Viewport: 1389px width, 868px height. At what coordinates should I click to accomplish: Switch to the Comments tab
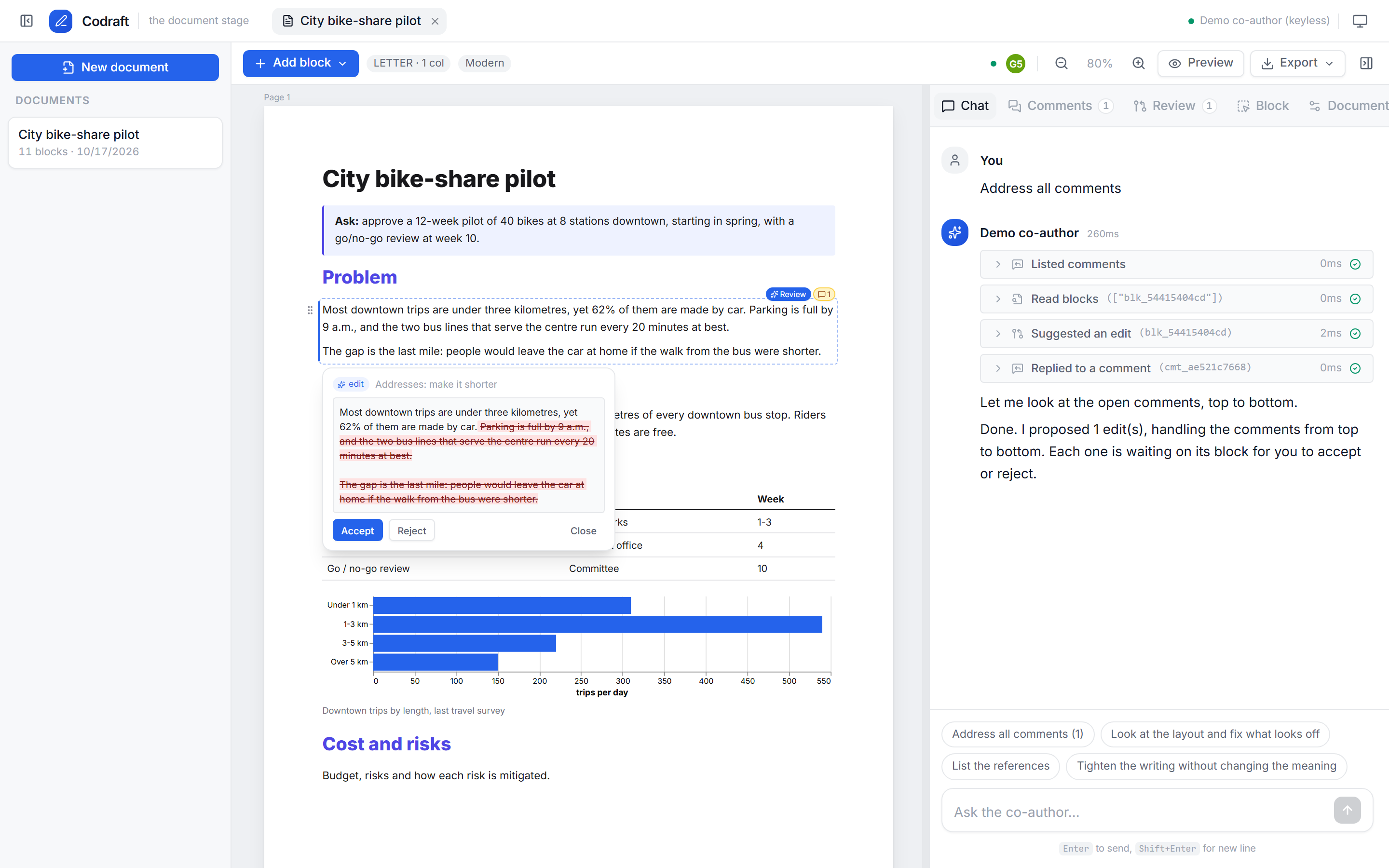coord(1061,106)
